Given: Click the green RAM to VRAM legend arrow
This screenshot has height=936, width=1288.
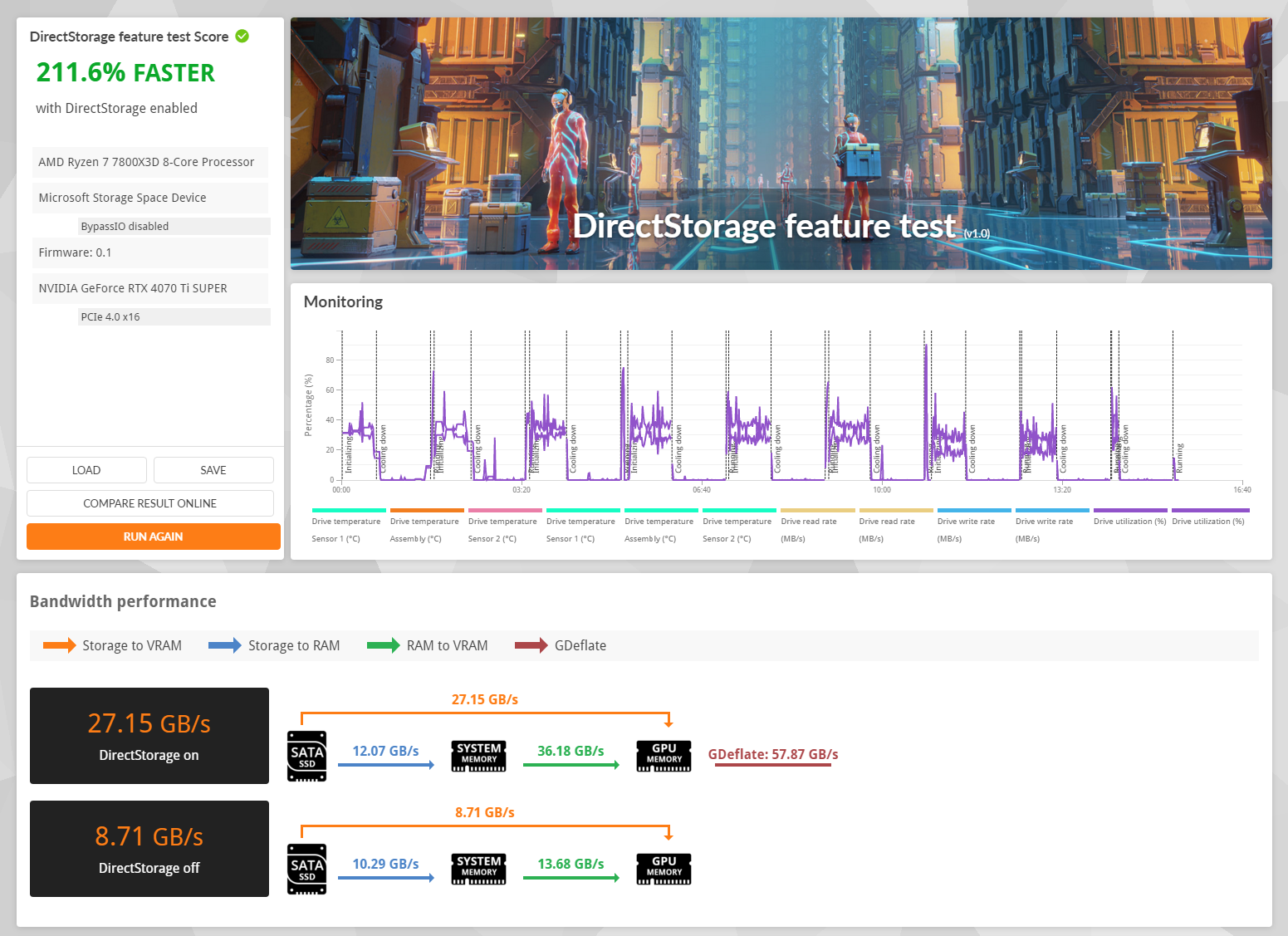Looking at the screenshot, I should (x=384, y=645).
